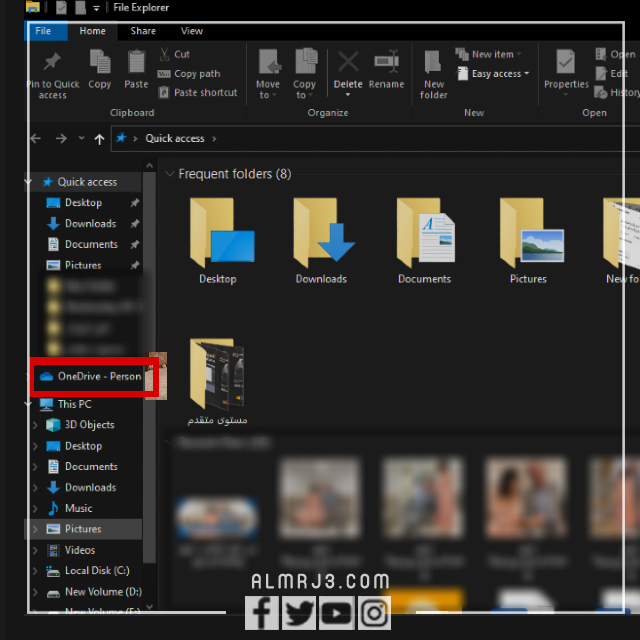Expand the 3D Objects tree node
The height and width of the screenshot is (640, 640).
35,425
